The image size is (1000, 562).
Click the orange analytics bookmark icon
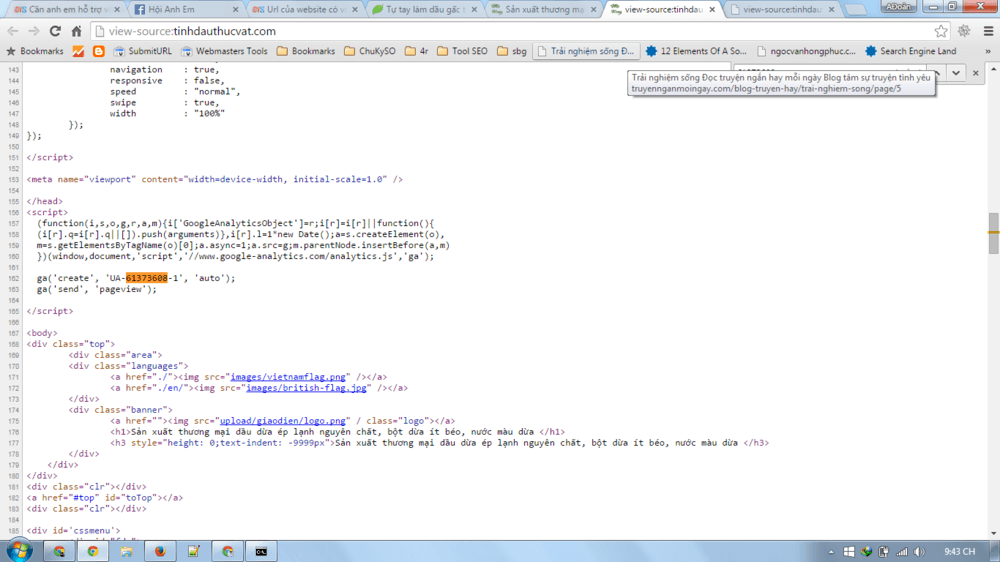(x=78, y=51)
